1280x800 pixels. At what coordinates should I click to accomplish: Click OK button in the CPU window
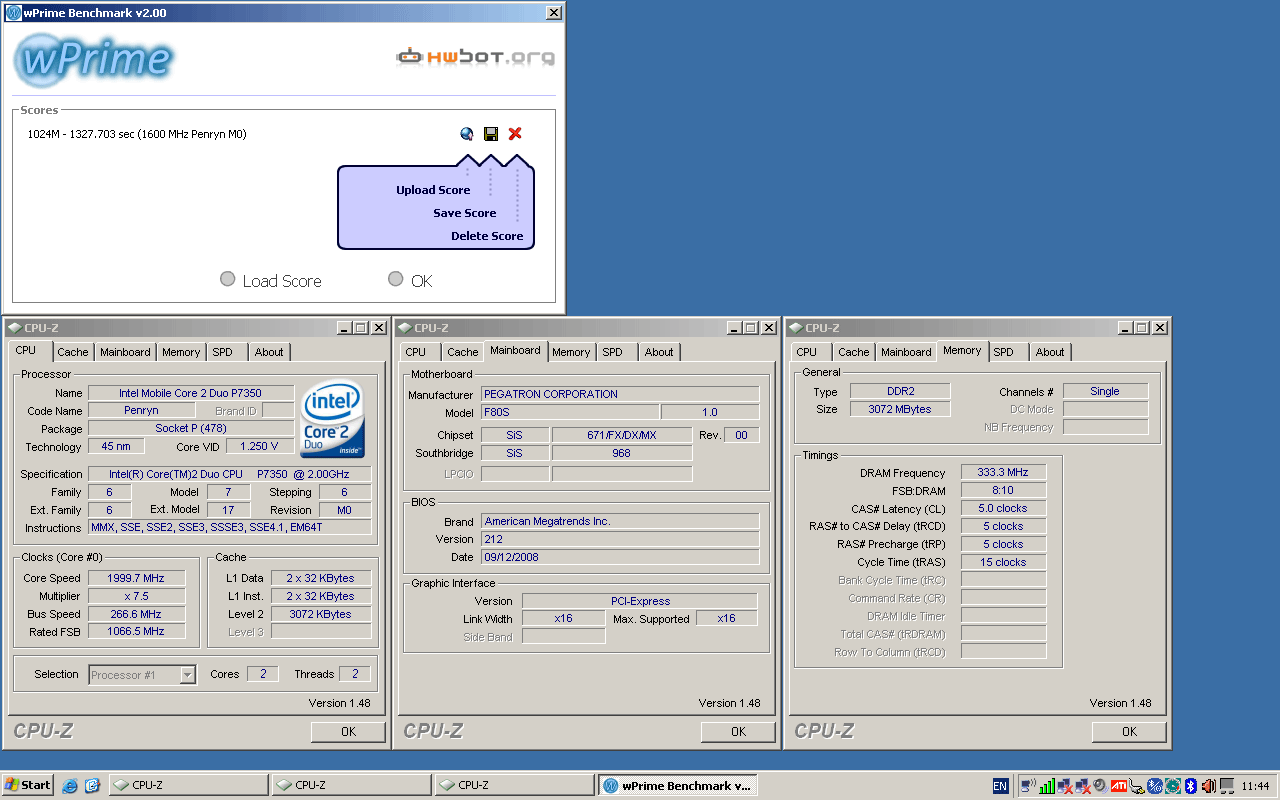tap(348, 732)
